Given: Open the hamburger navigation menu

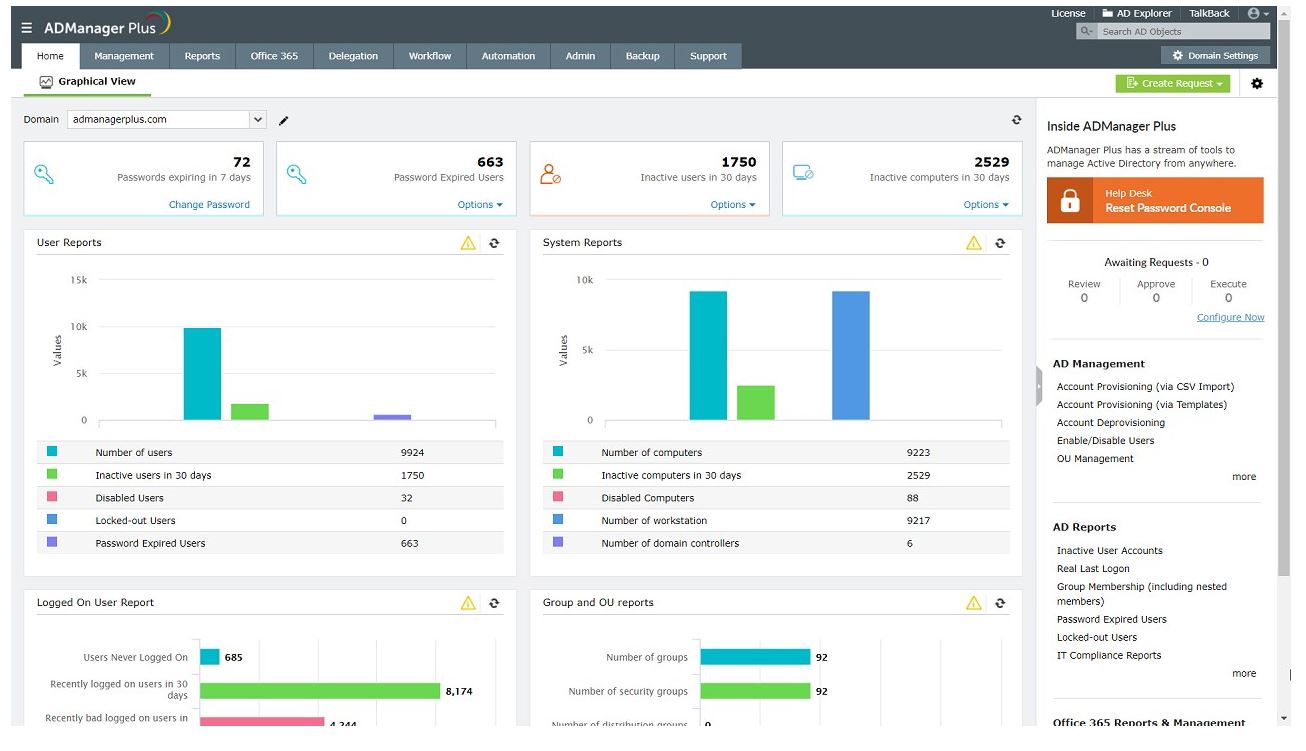Looking at the screenshot, I should point(27,28).
